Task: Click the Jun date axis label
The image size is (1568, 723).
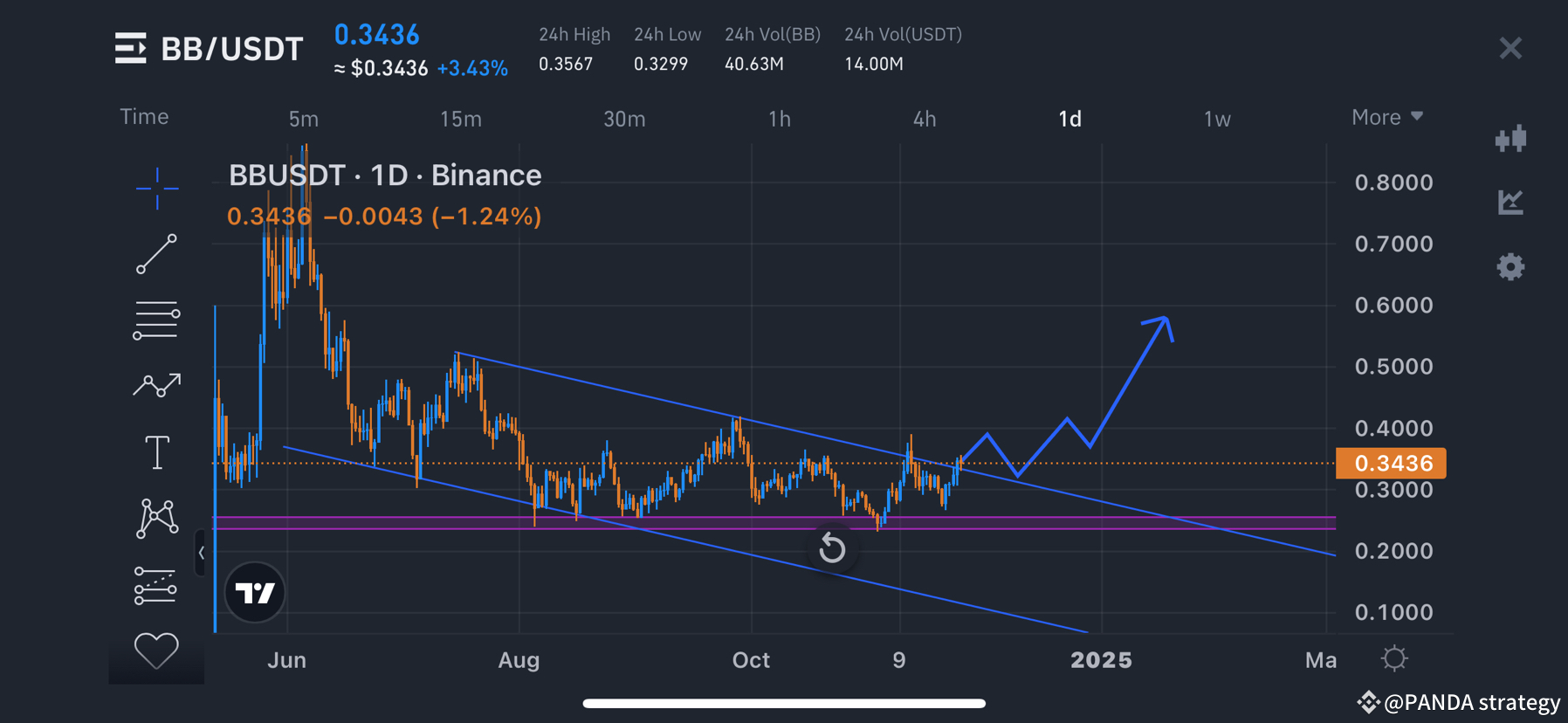Action: point(286,660)
